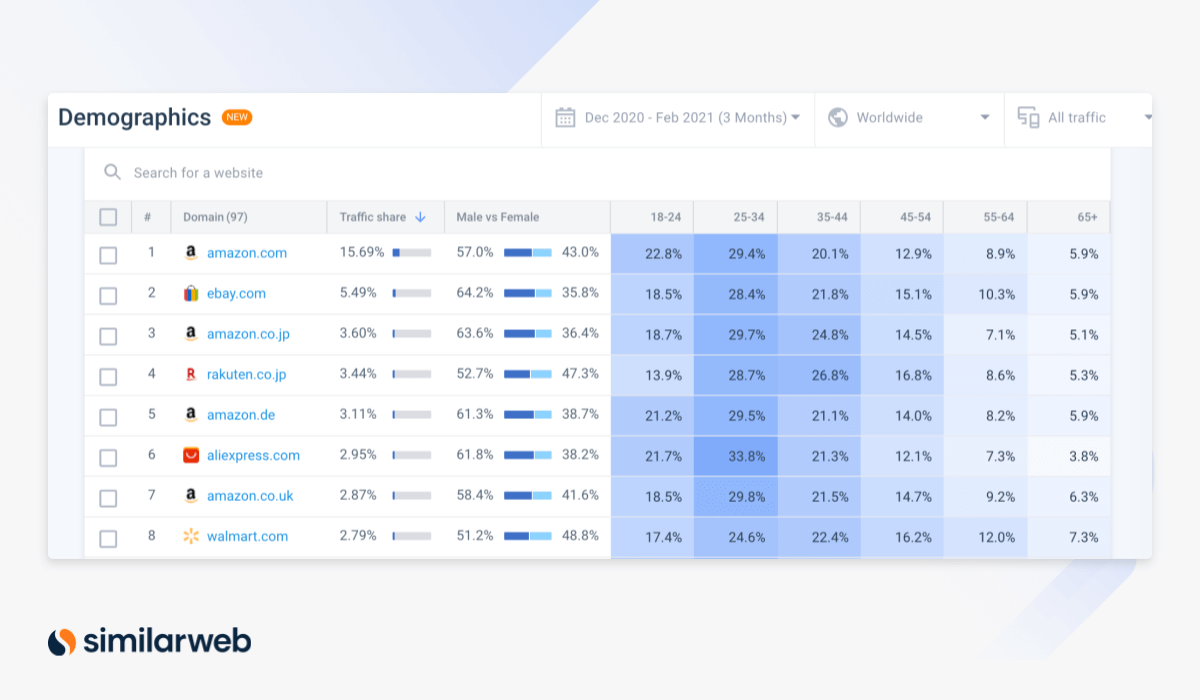The image size is (1200, 700).
Task: Click the 3.8% aliexpress 65+ cell
Action: point(1068,456)
